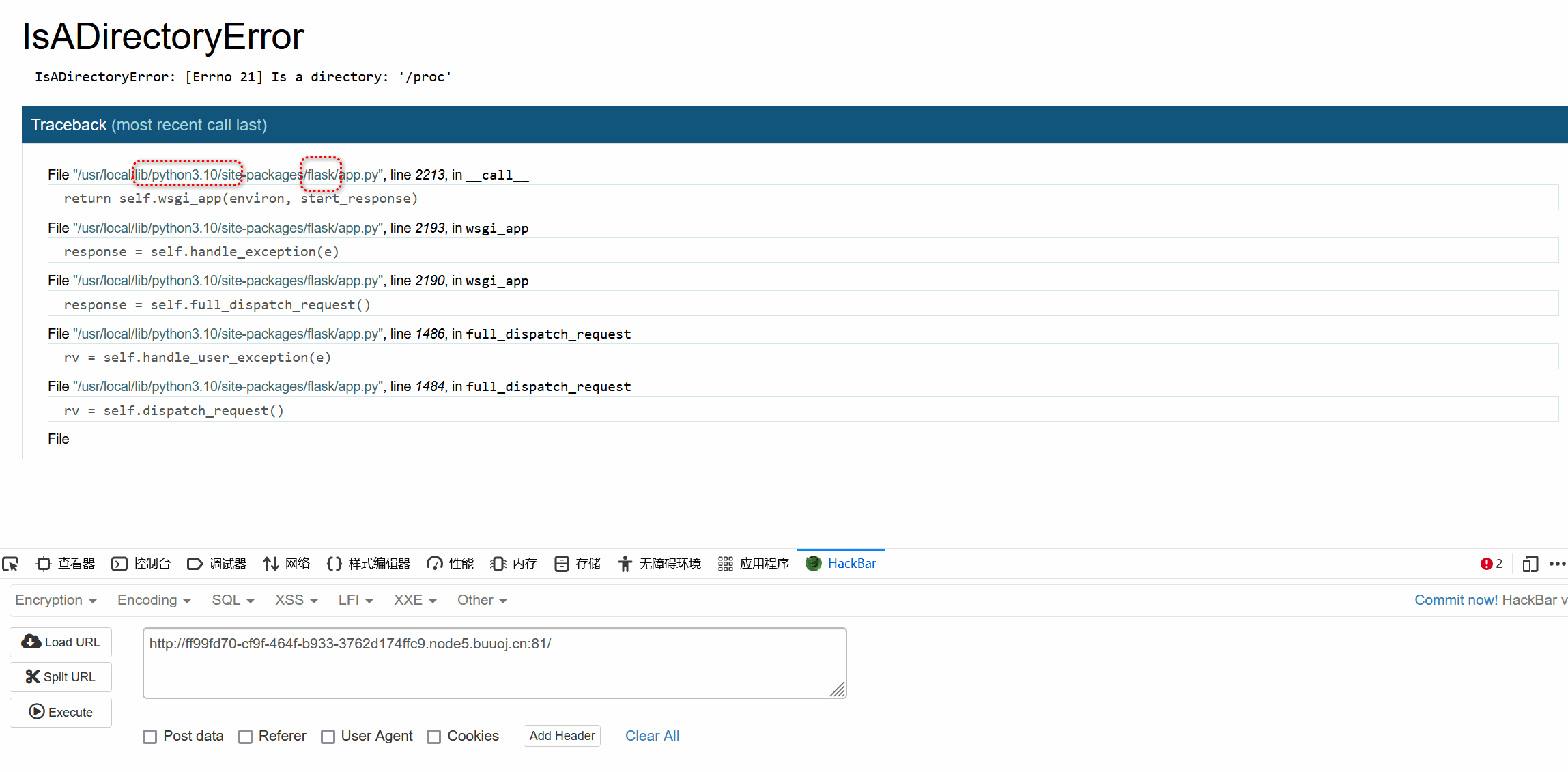Expand the LFI dropdown menu

pos(355,600)
